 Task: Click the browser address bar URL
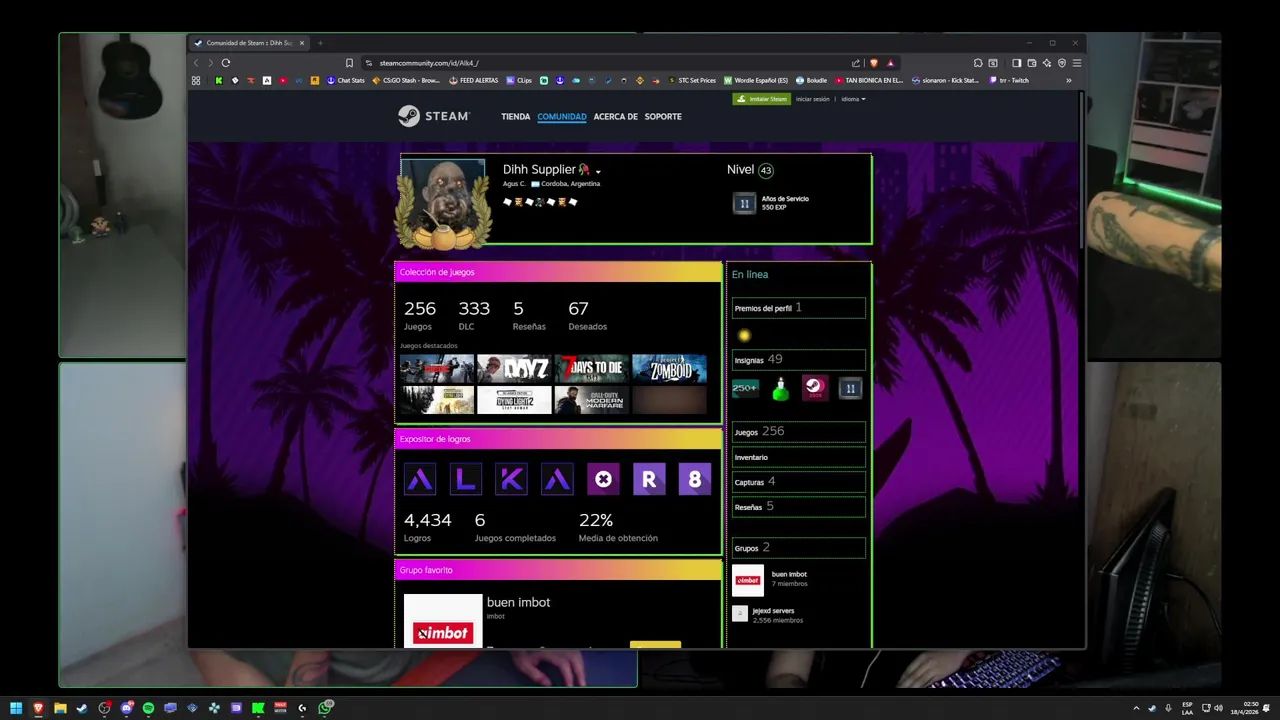pos(429,63)
